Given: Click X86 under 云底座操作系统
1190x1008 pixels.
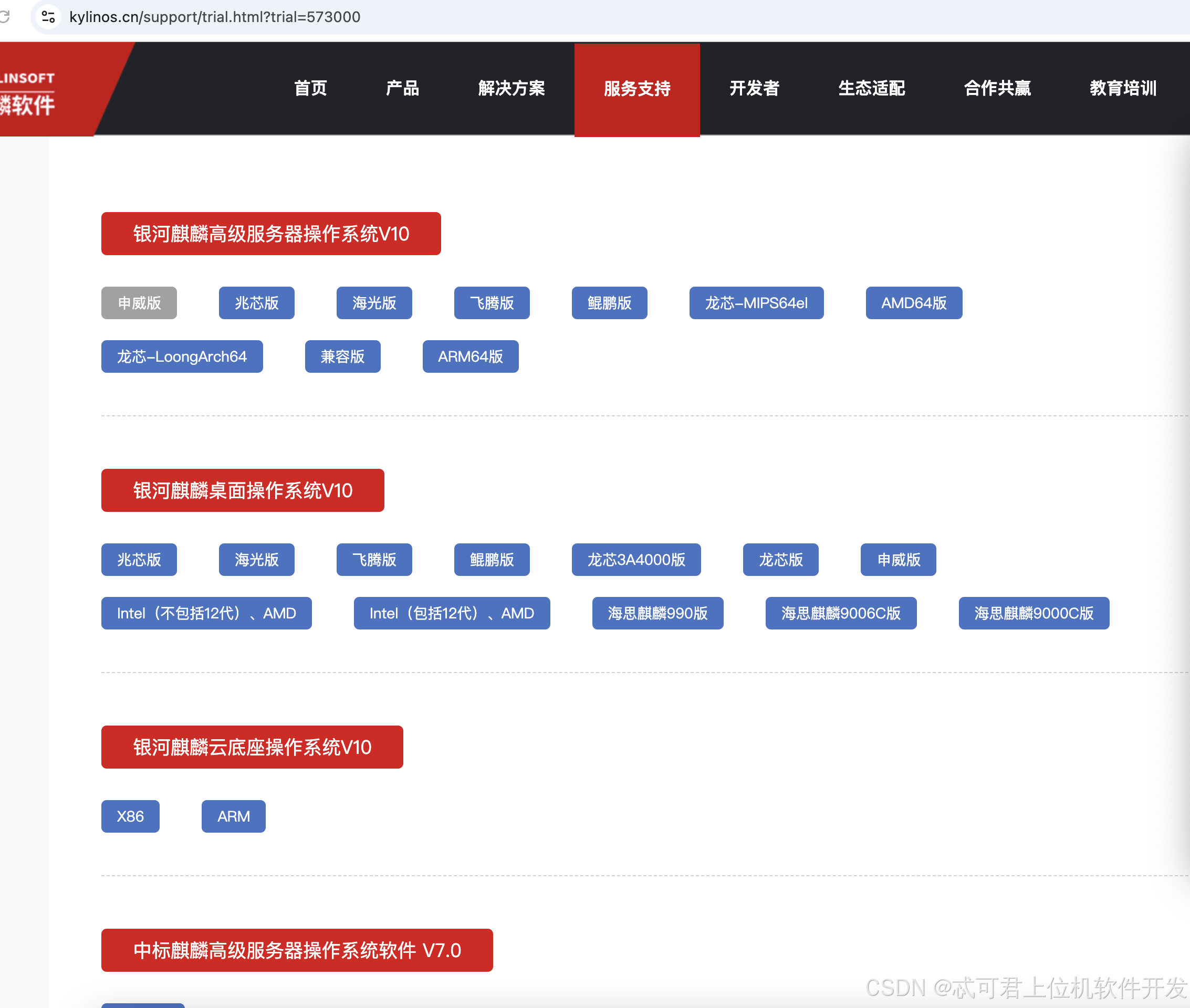Looking at the screenshot, I should pyautogui.click(x=130, y=816).
